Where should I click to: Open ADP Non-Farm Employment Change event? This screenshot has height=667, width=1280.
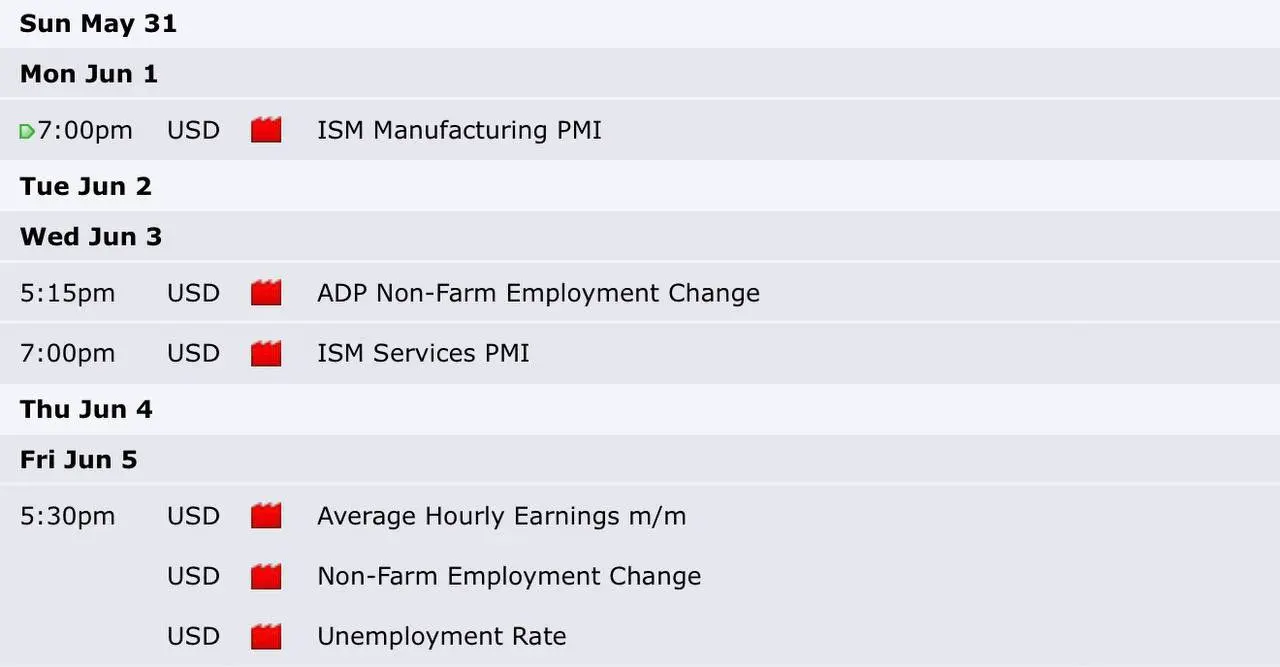538,293
